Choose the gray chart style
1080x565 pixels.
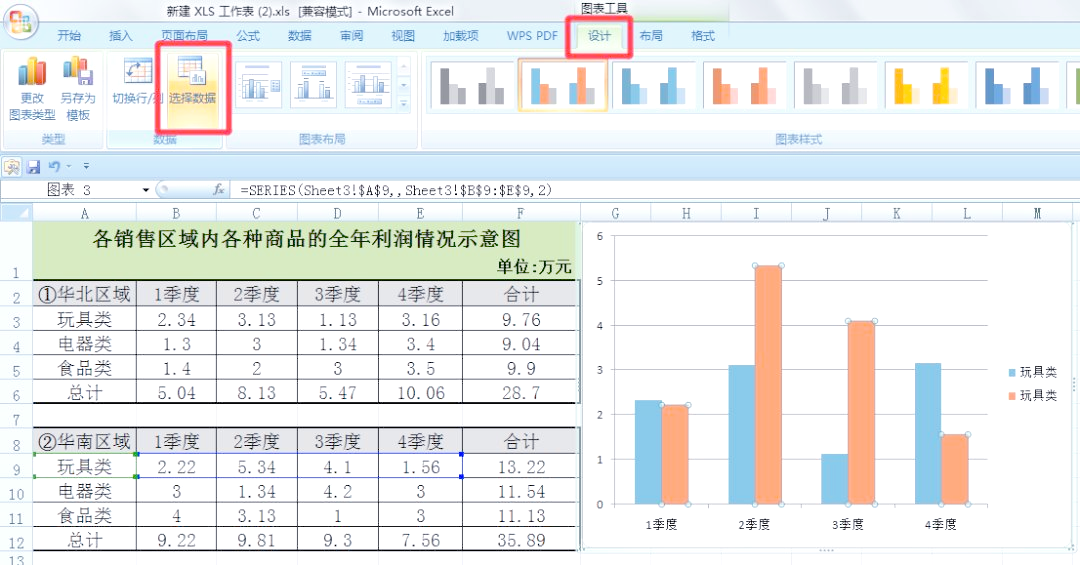(471, 86)
